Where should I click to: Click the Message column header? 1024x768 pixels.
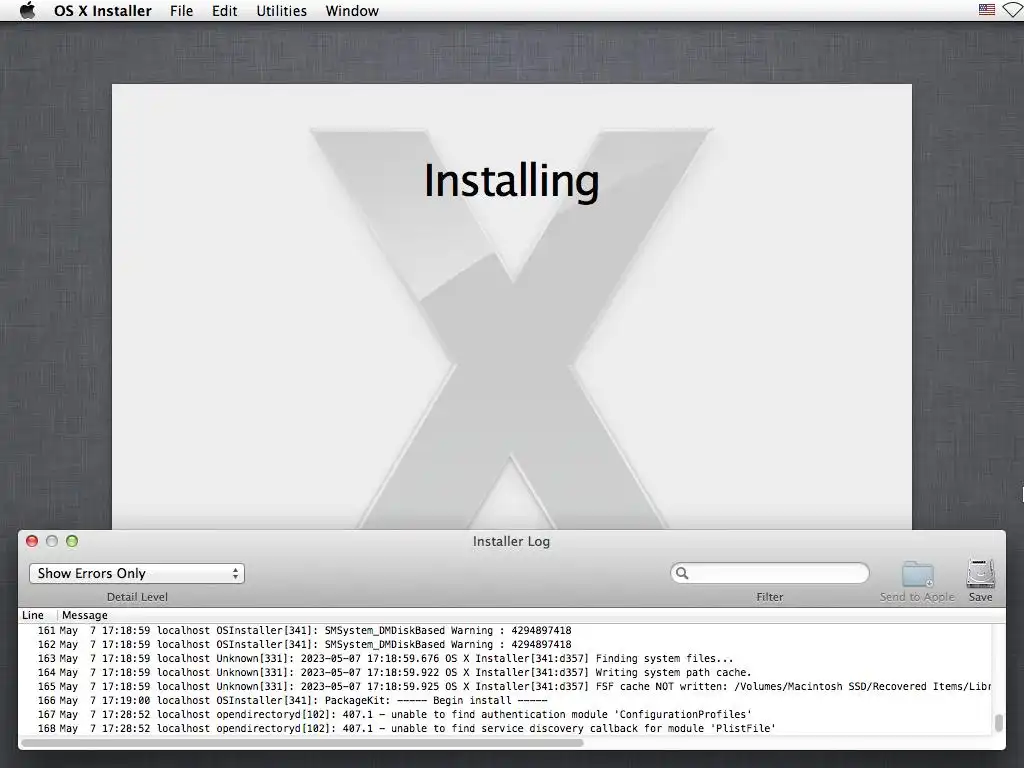[x=85, y=615]
